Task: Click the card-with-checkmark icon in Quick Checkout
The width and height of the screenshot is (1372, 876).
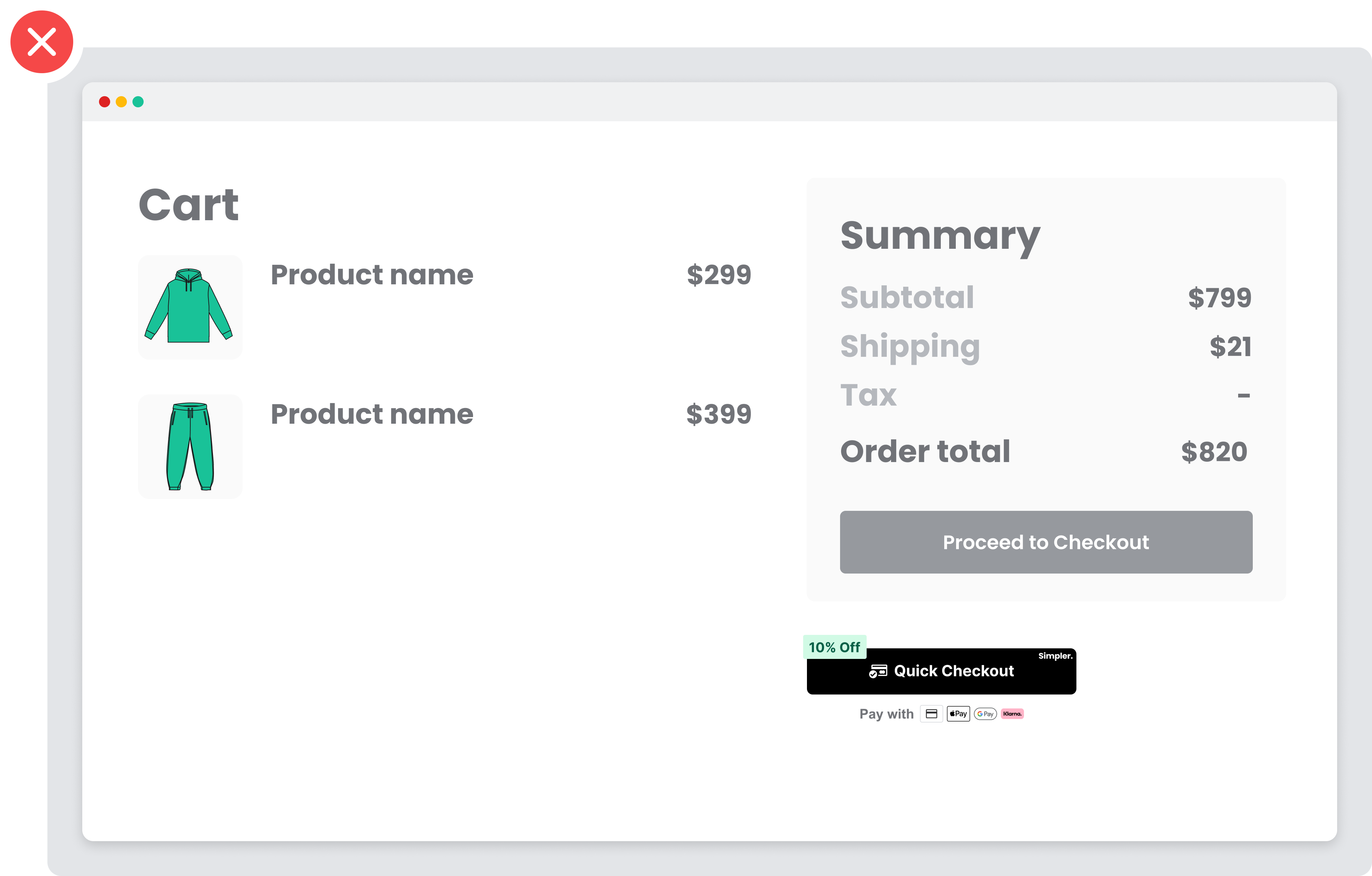Action: 877,671
